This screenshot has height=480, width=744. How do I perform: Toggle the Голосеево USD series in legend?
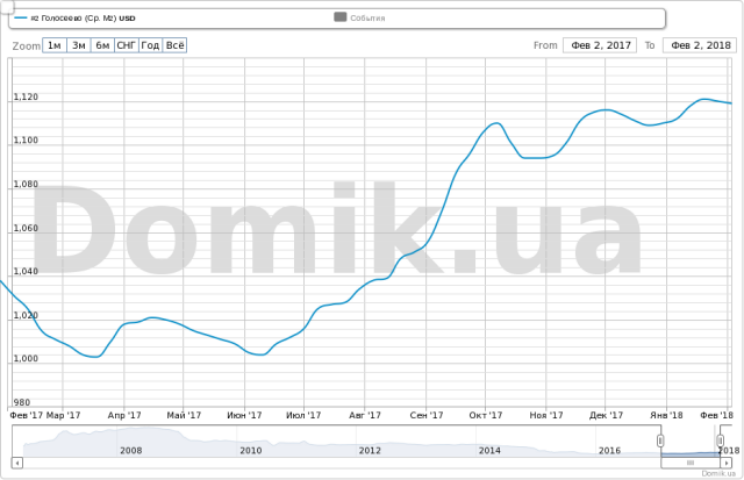click(x=75, y=18)
